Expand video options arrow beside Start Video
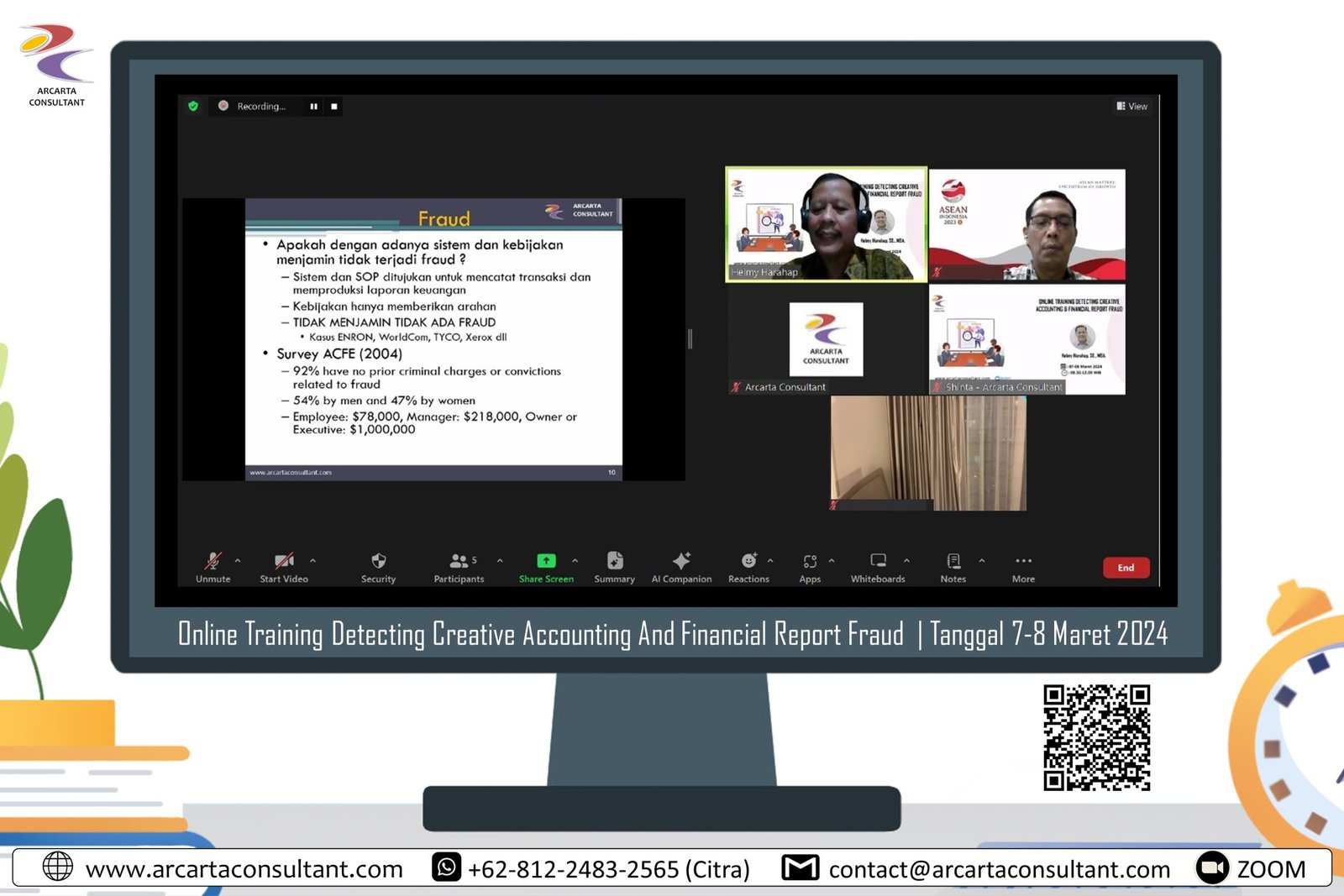This screenshot has height=896, width=1344. click(312, 560)
